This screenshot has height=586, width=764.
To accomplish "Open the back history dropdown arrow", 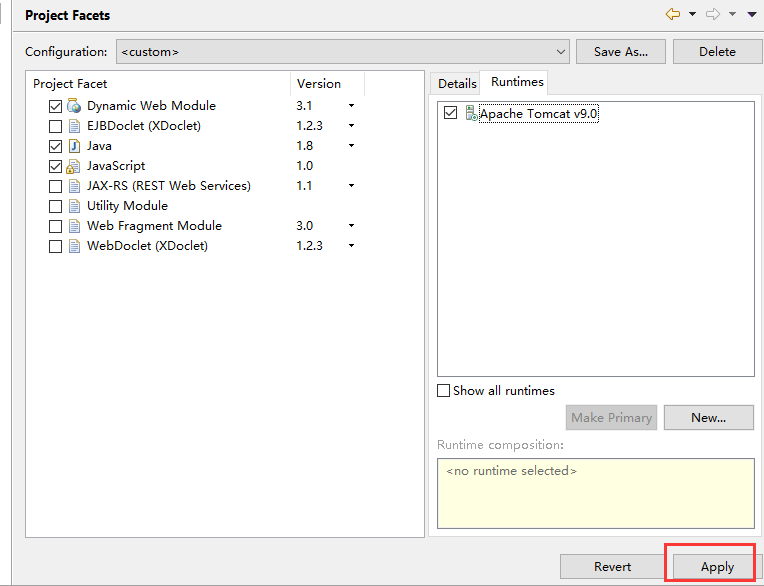I will pyautogui.click(x=692, y=14).
